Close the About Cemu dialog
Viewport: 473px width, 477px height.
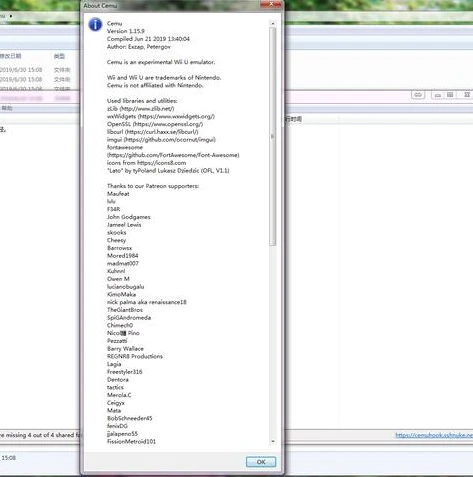[x=271, y=4]
